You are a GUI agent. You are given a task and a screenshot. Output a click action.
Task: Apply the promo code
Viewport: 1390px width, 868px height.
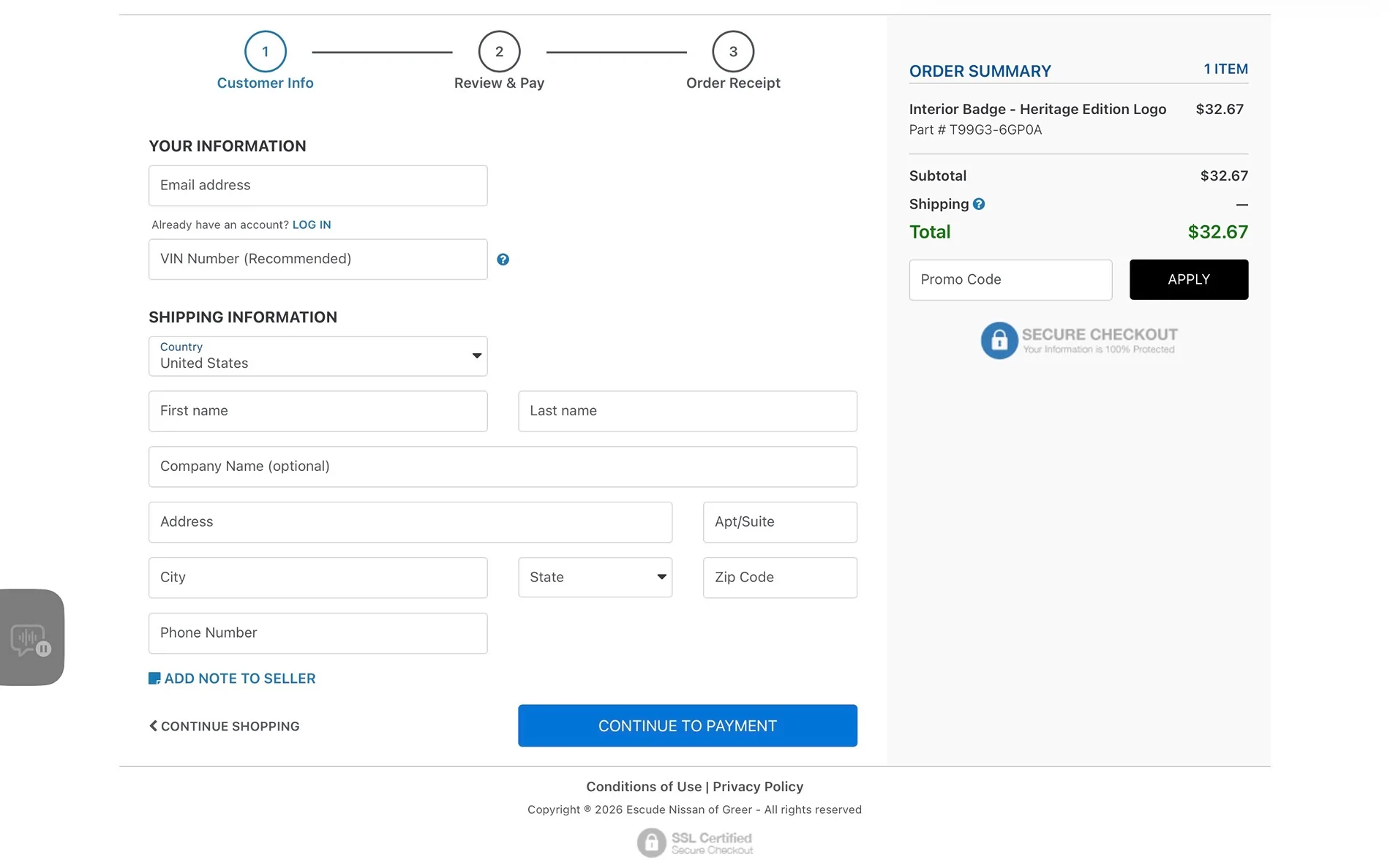(1189, 280)
